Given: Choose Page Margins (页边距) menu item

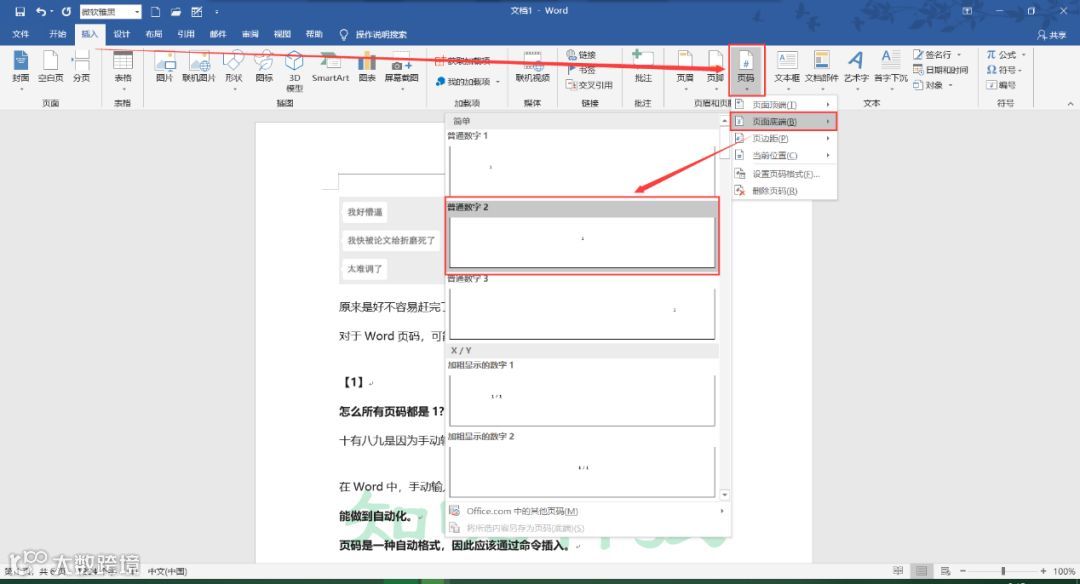Looking at the screenshot, I should click(784, 138).
